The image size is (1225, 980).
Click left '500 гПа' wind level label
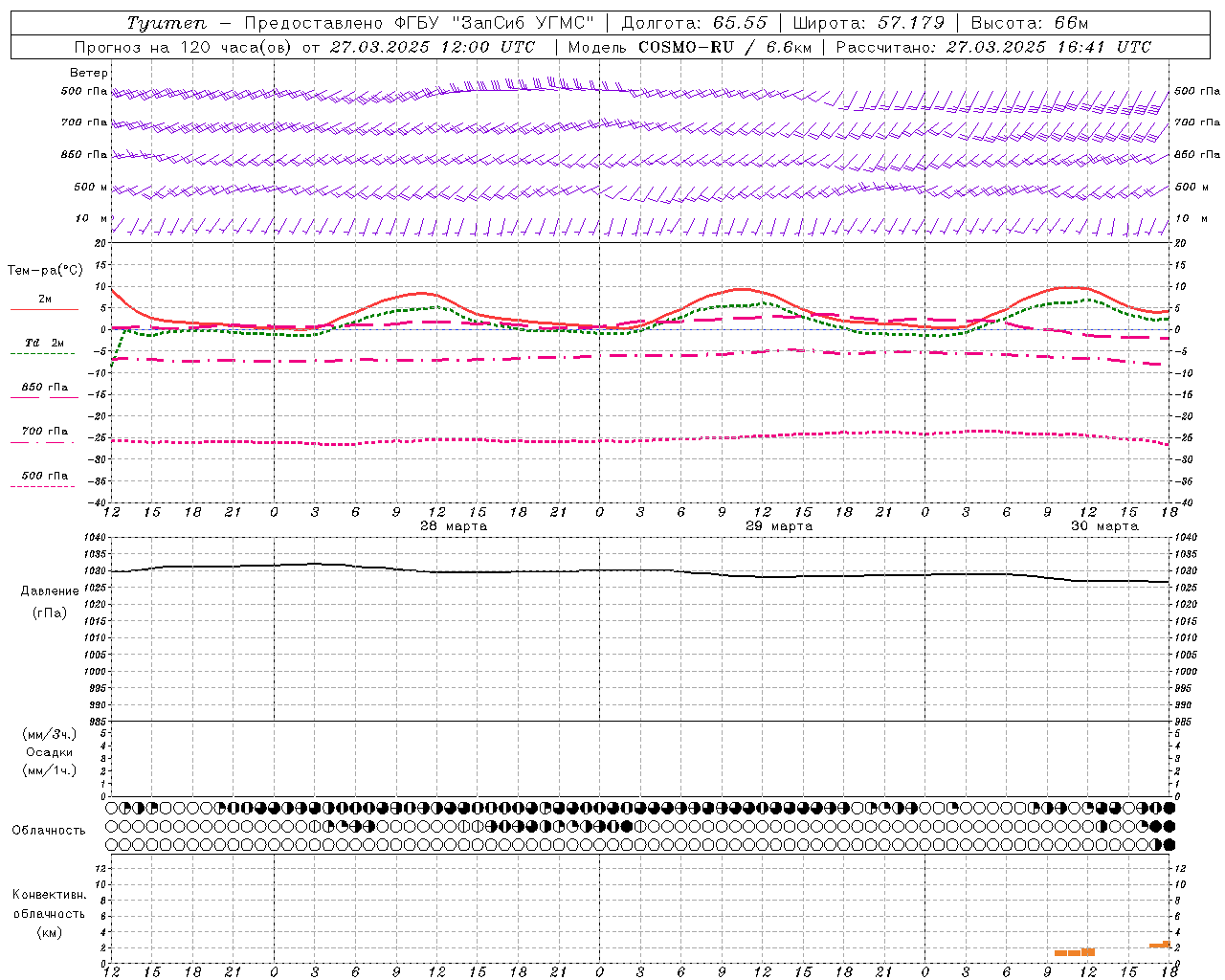click(x=84, y=92)
